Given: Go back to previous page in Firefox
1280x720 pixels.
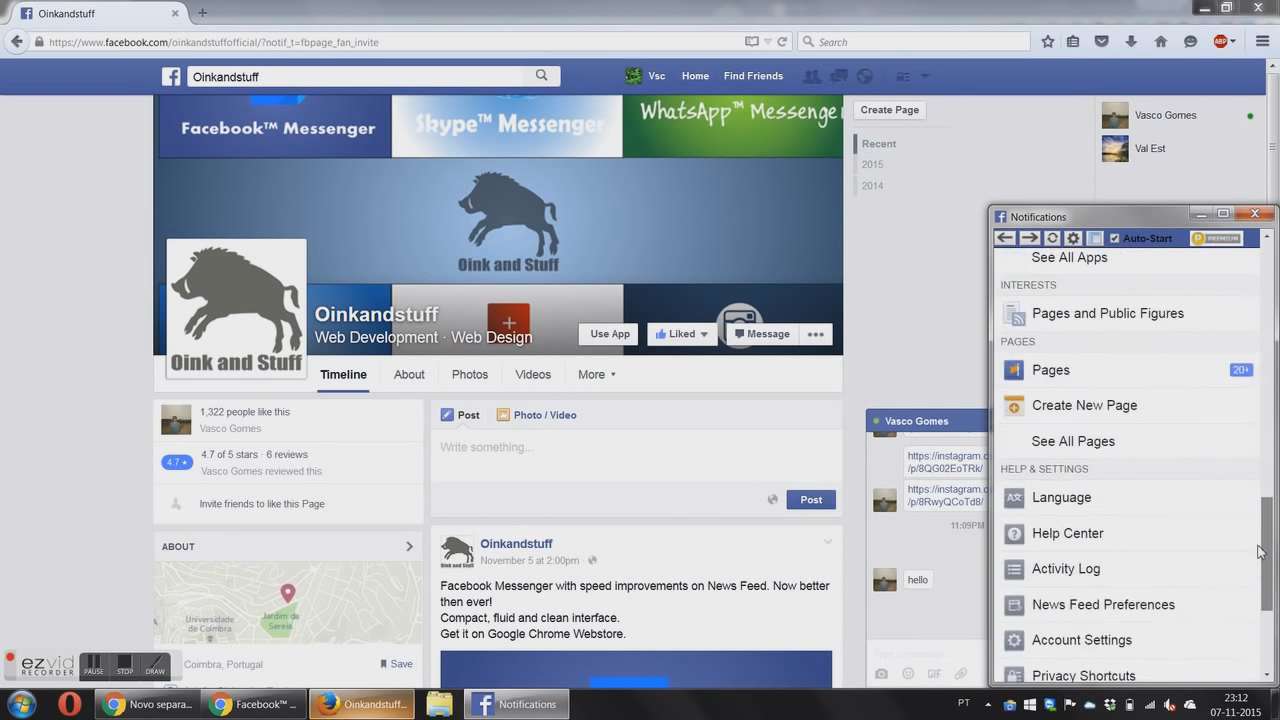Looking at the screenshot, I should click(x=16, y=42).
